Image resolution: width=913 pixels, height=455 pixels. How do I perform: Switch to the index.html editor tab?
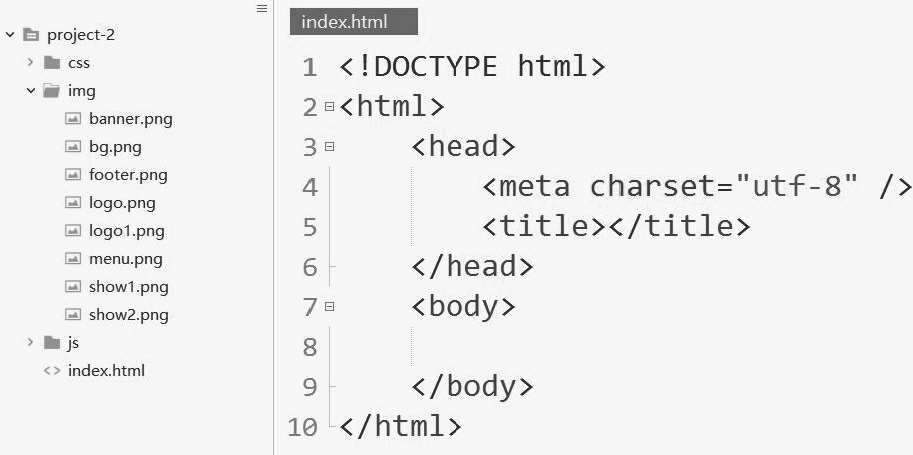(353, 22)
